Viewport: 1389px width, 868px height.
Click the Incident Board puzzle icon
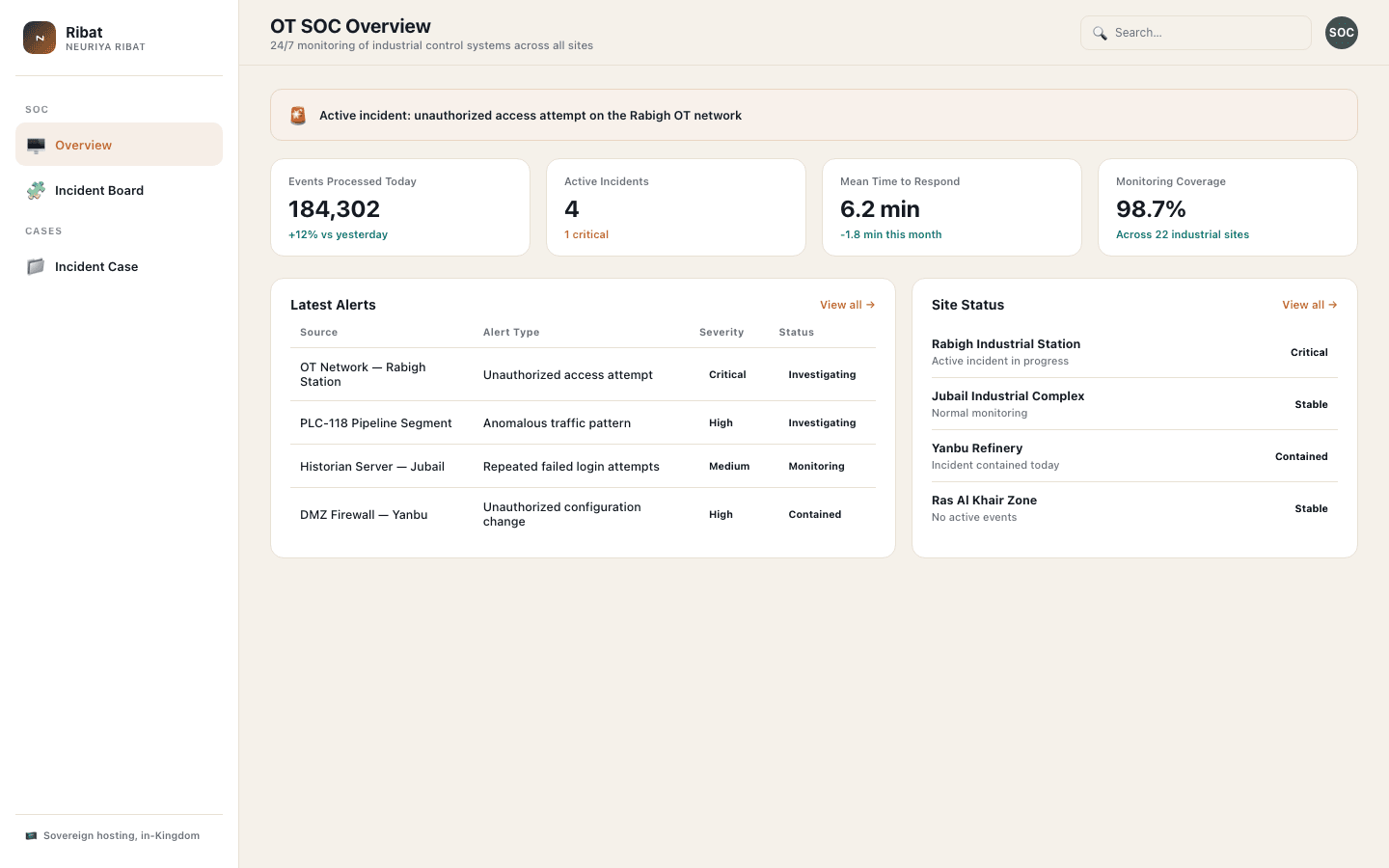[x=36, y=191]
